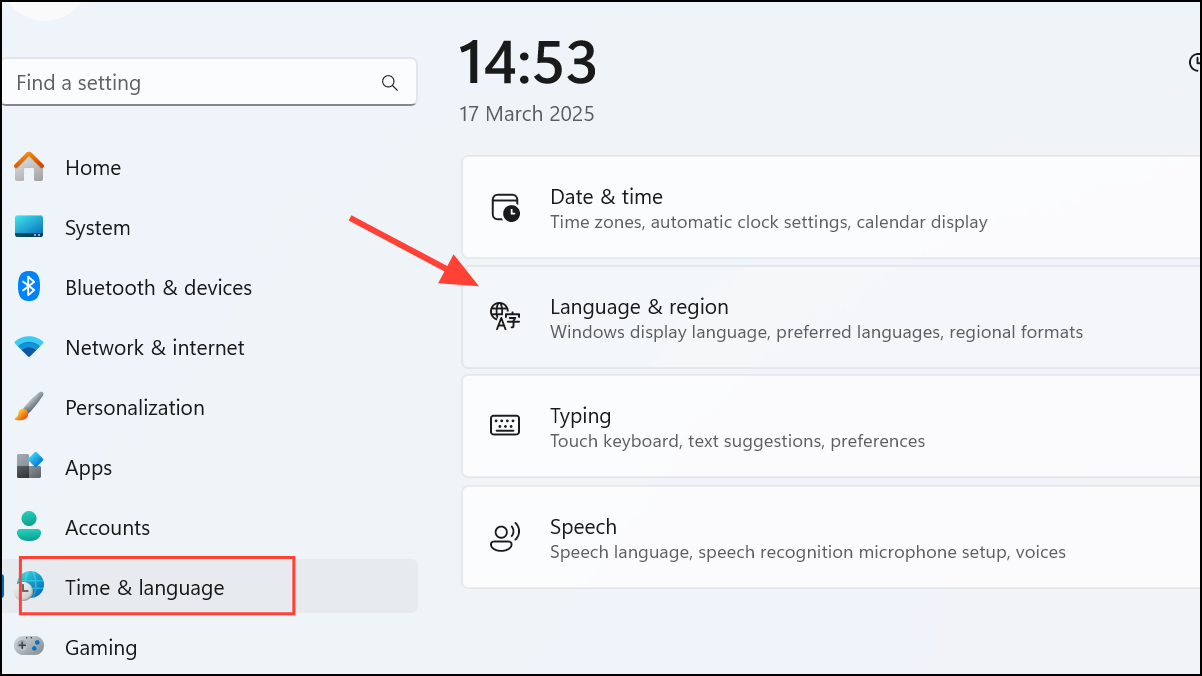Viewport: 1202px width, 676px height.
Task: Click the Apps icon in sidebar
Action: (29, 467)
